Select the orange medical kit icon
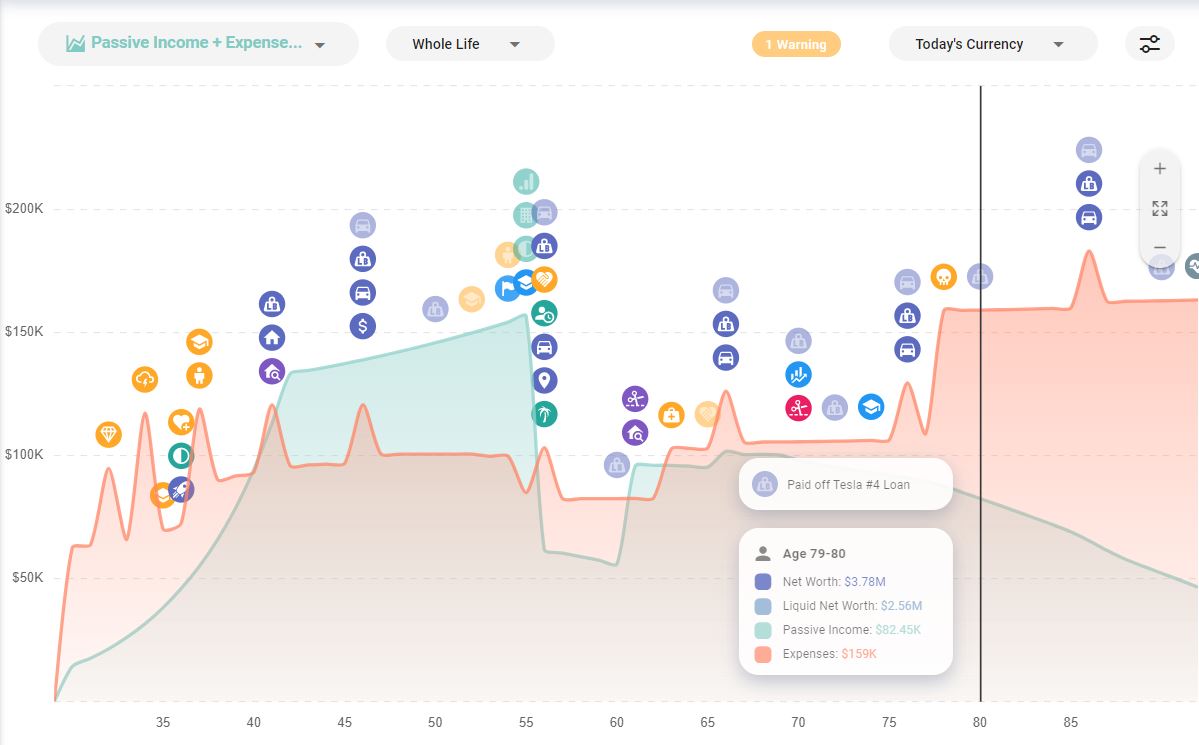1199x745 pixels. tap(671, 414)
